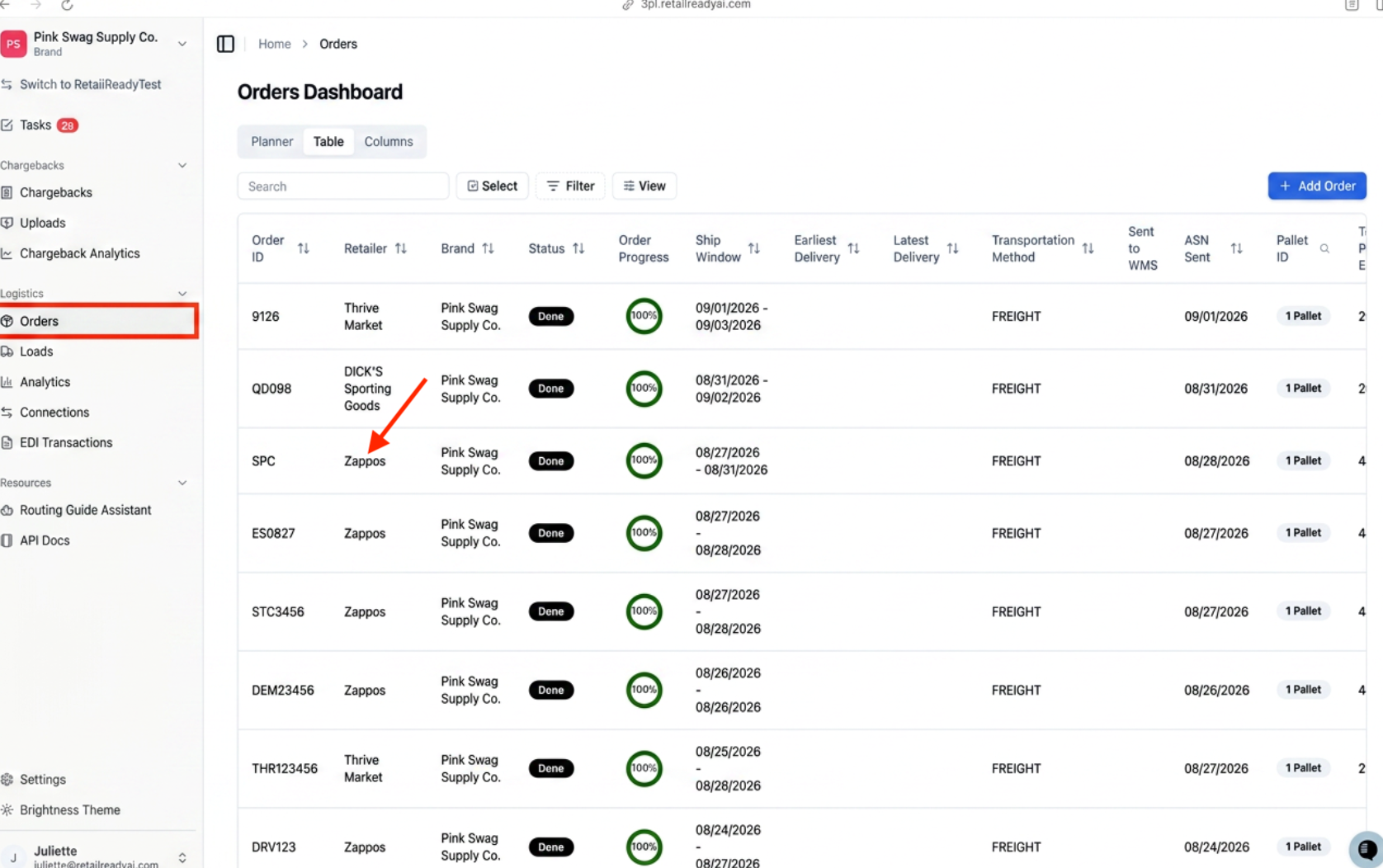The image size is (1383, 868).
Task: Click the 100% progress ring for order SPC
Action: (x=644, y=460)
